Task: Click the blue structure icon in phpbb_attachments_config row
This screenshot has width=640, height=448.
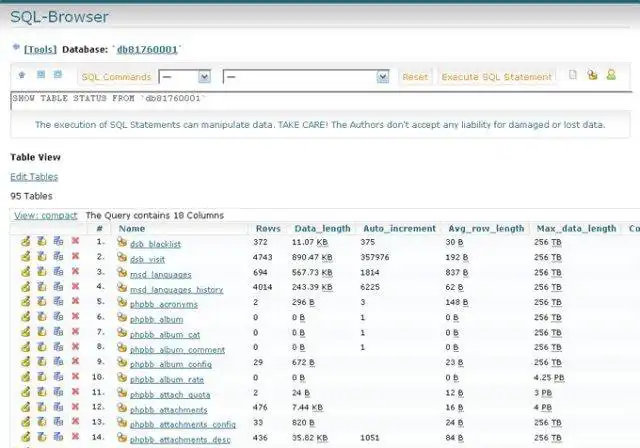Action: (x=58, y=421)
